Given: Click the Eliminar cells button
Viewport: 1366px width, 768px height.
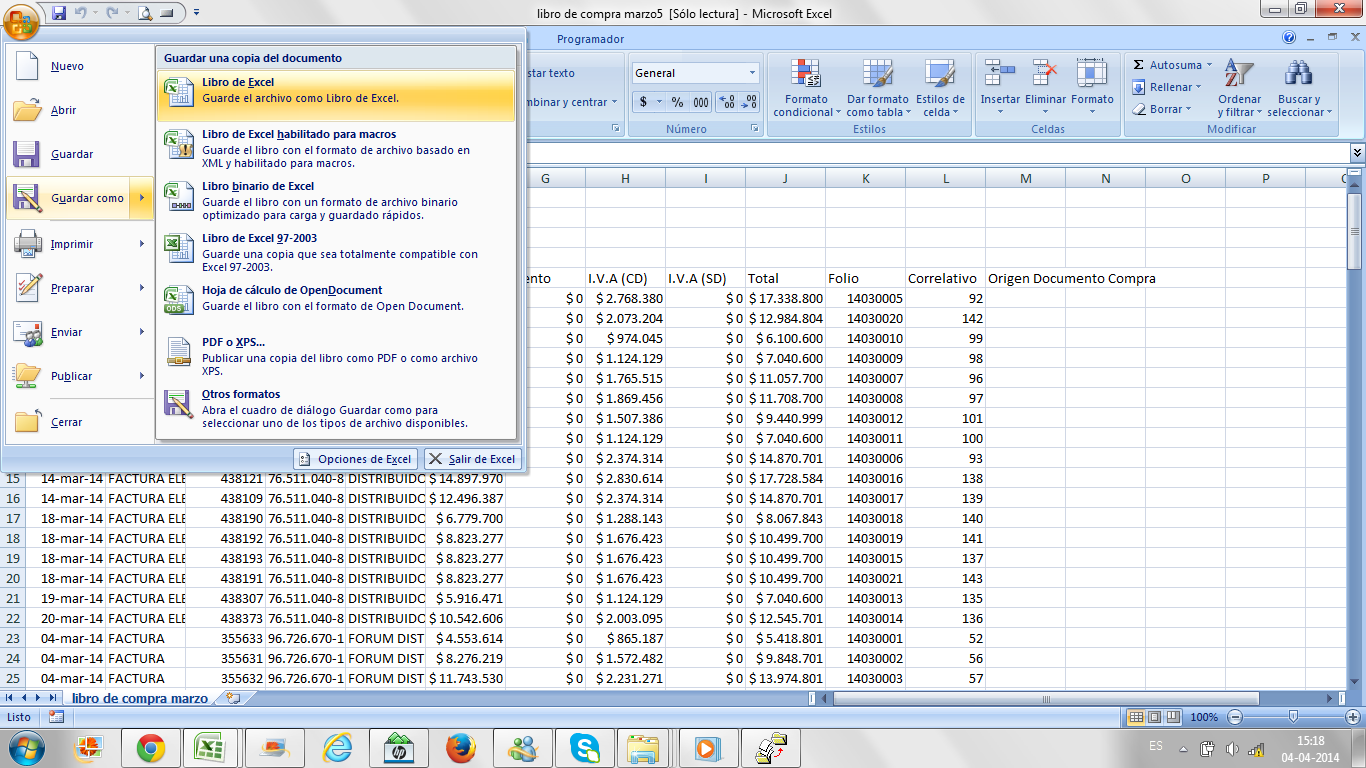Looking at the screenshot, I should click(1046, 88).
